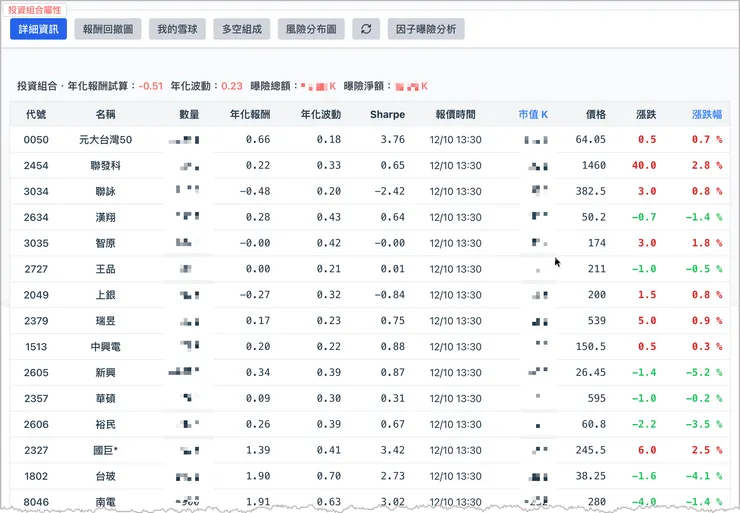Click the 3.76 Sharpe value
This screenshot has height=513, width=740.
point(393,140)
